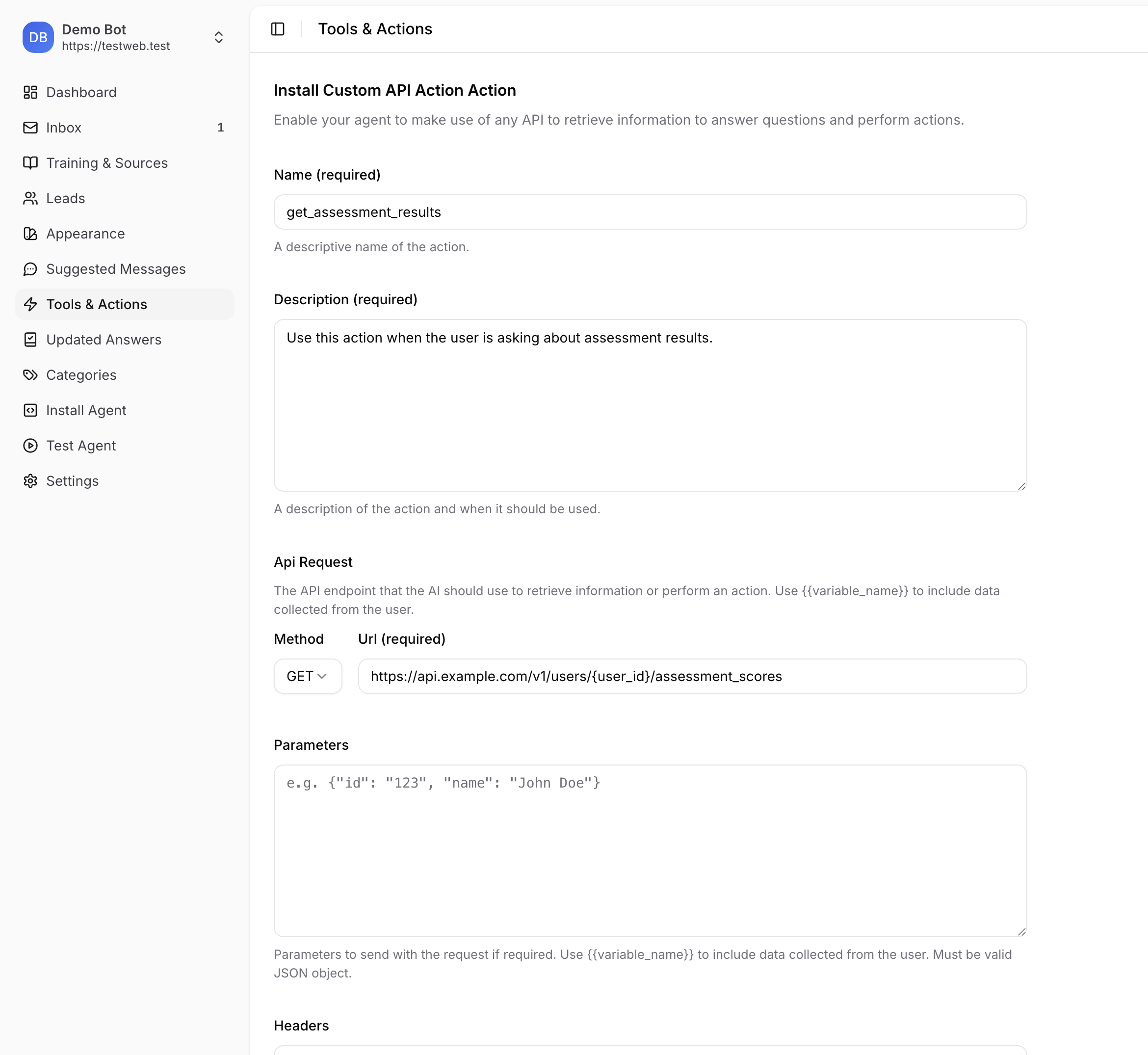This screenshot has height=1055, width=1148.
Task: Select Tools & Actions menu item
Action: coord(97,304)
